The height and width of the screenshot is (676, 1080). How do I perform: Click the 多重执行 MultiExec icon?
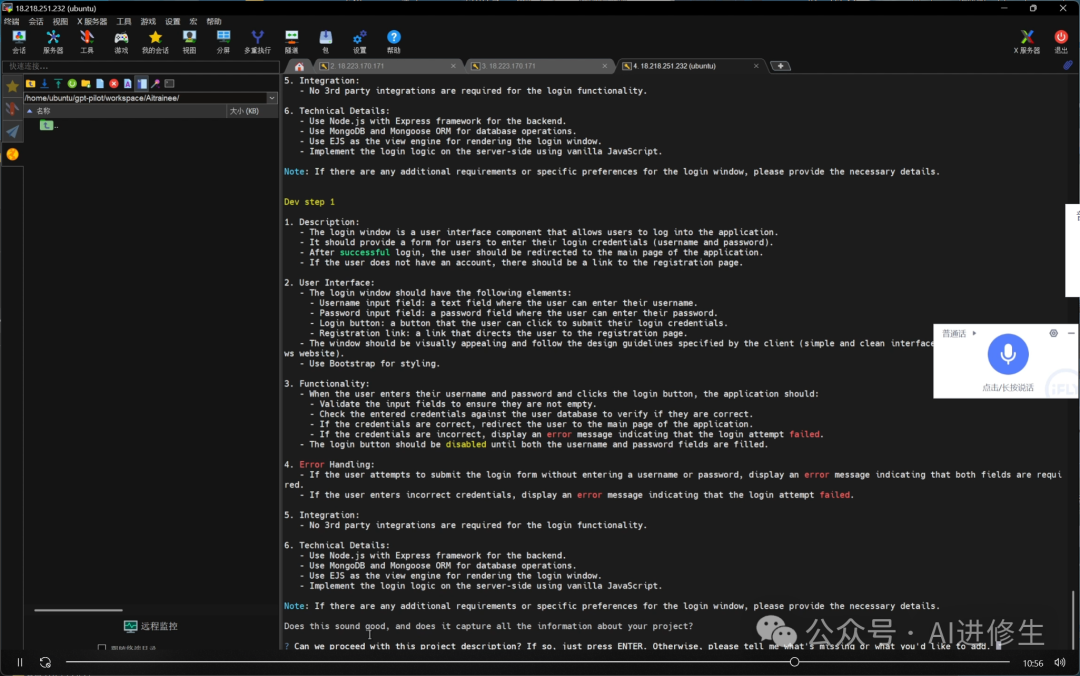[x=258, y=41]
